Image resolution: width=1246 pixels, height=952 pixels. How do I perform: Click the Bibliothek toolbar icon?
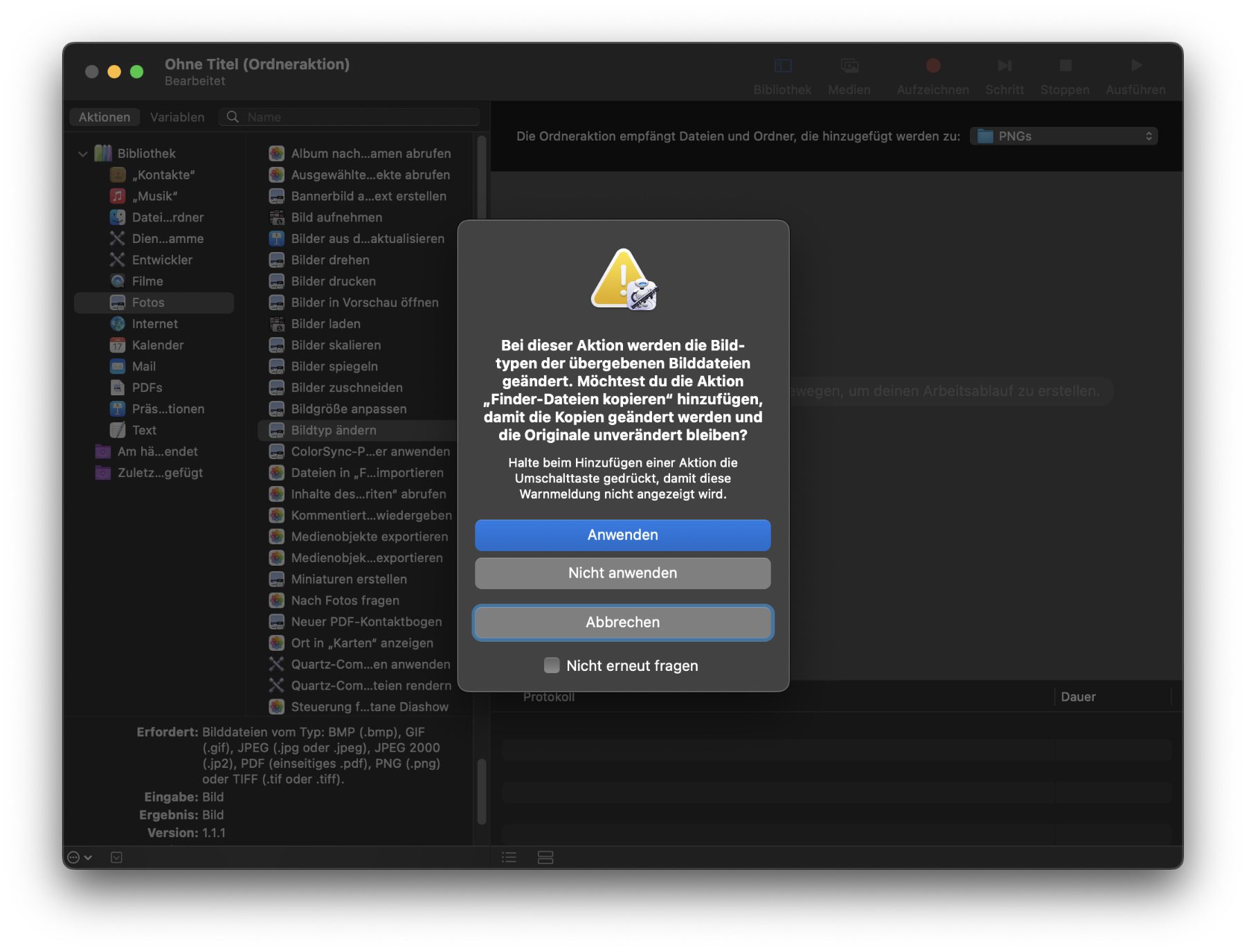pos(782,66)
